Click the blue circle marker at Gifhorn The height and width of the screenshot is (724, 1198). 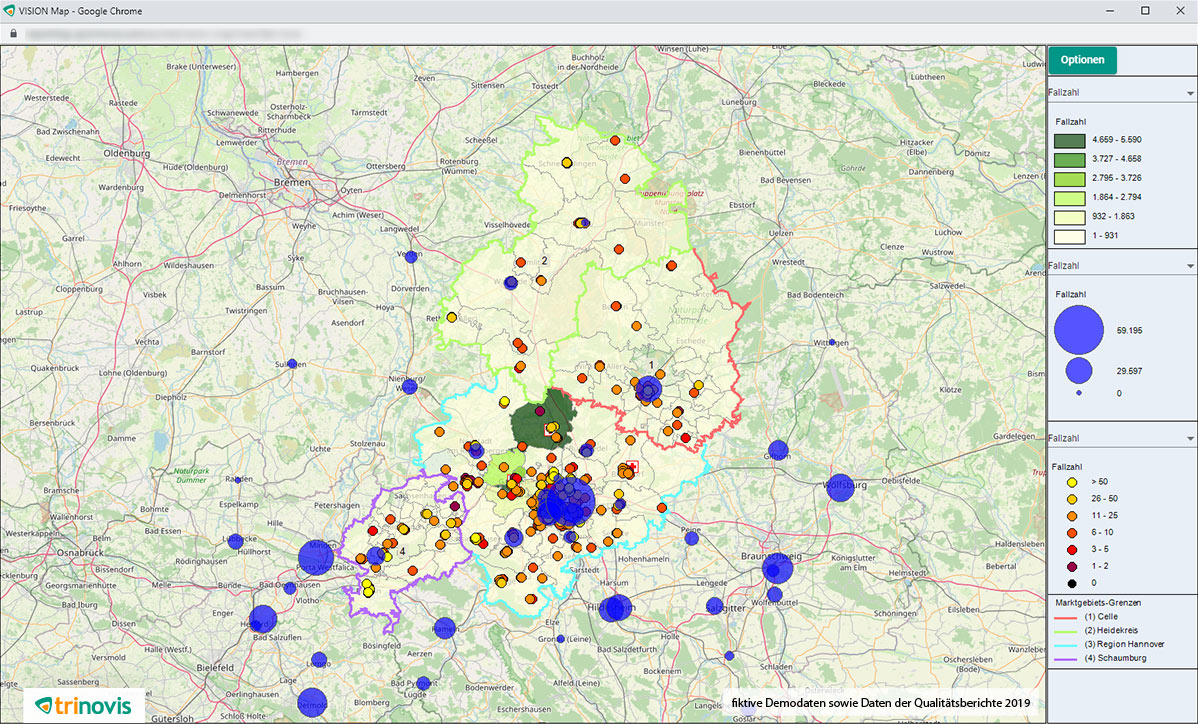tap(778, 450)
